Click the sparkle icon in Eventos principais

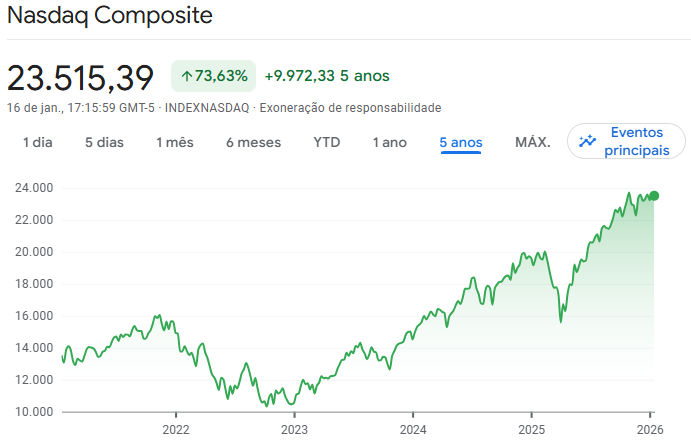click(x=588, y=141)
